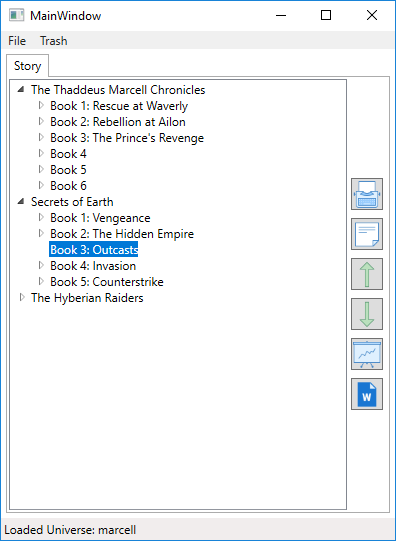Click the typewriter icon button
Image resolution: width=396 pixels, height=541 pixels.
367,194
